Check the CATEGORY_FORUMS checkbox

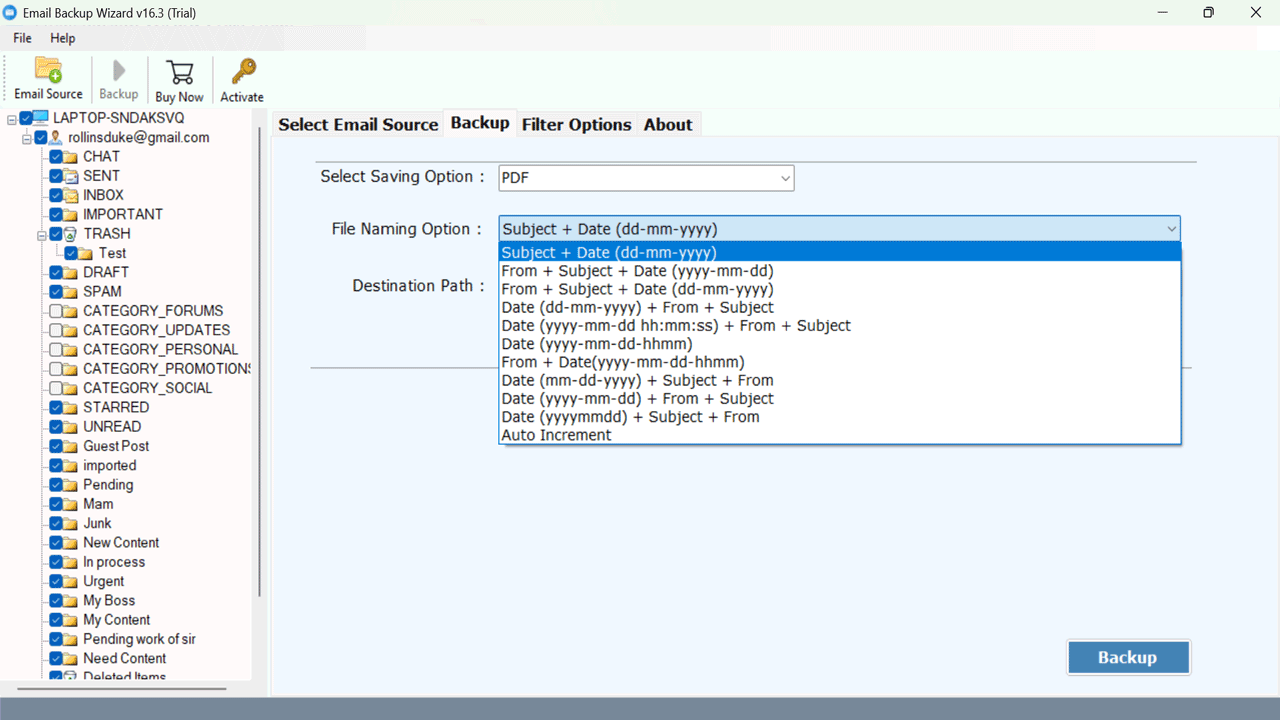tap(56, 311)
